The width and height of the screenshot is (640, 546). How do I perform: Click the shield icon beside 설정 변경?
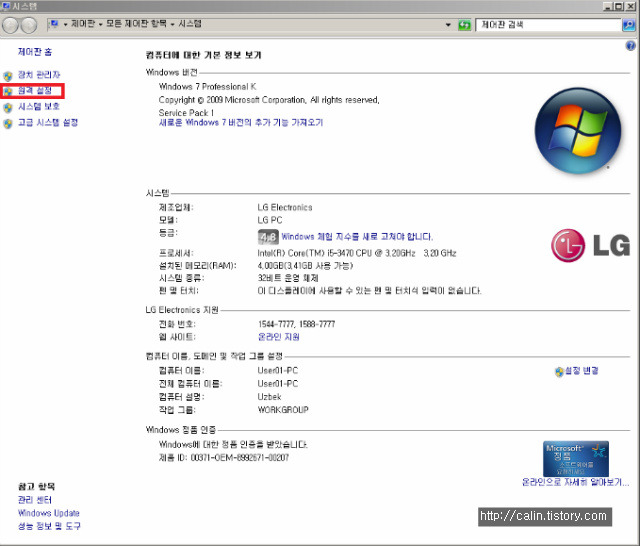(x=559, y=372)
